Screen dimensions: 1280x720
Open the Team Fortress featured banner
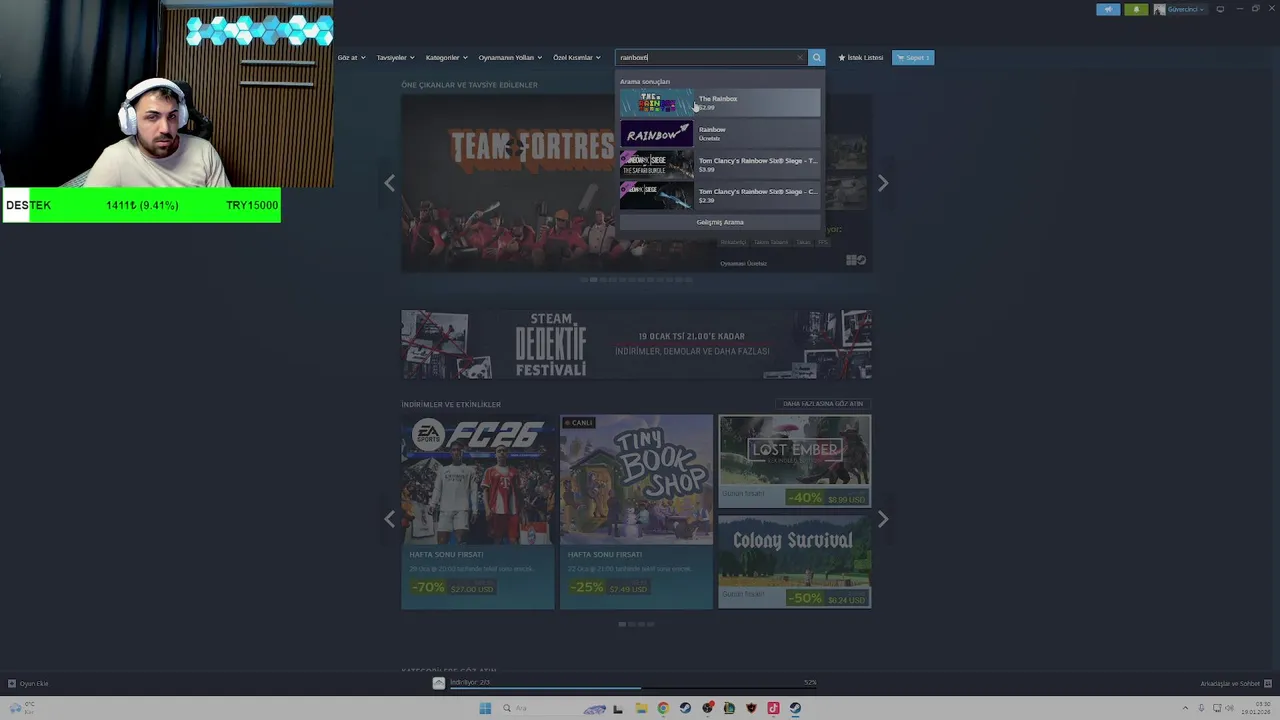click(510, 183)
